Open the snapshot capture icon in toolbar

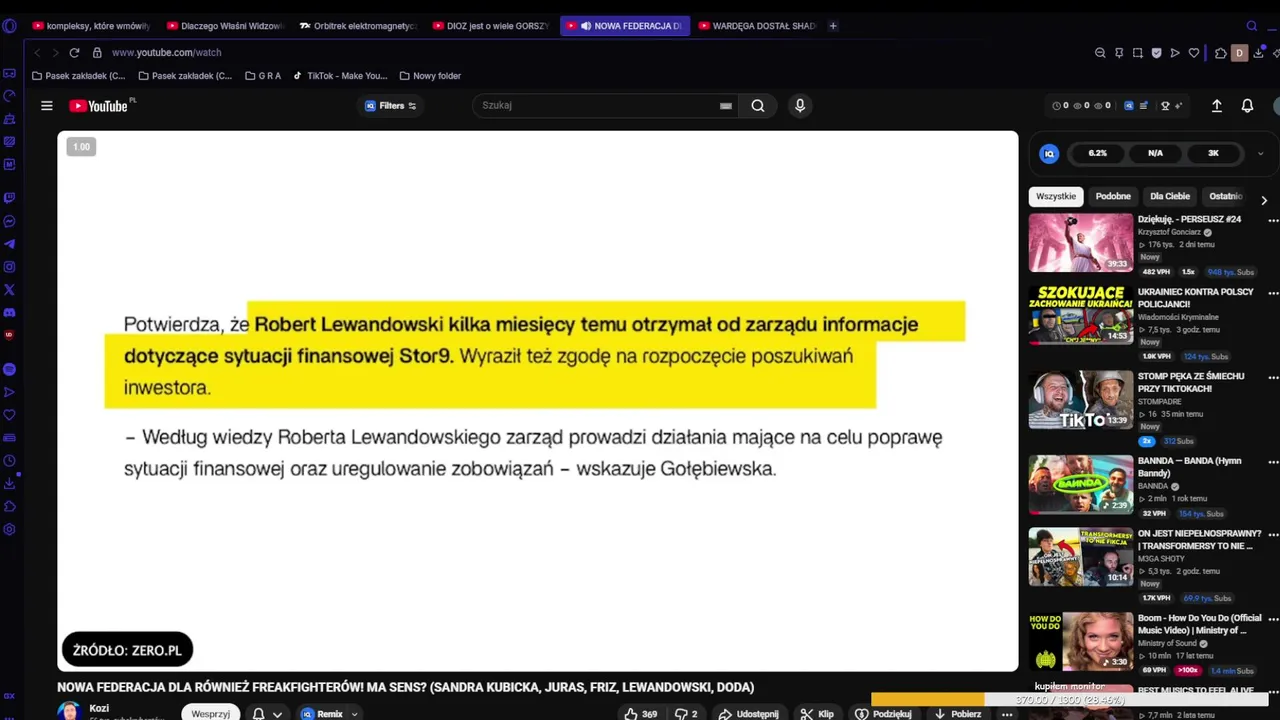coord(1138,53)
